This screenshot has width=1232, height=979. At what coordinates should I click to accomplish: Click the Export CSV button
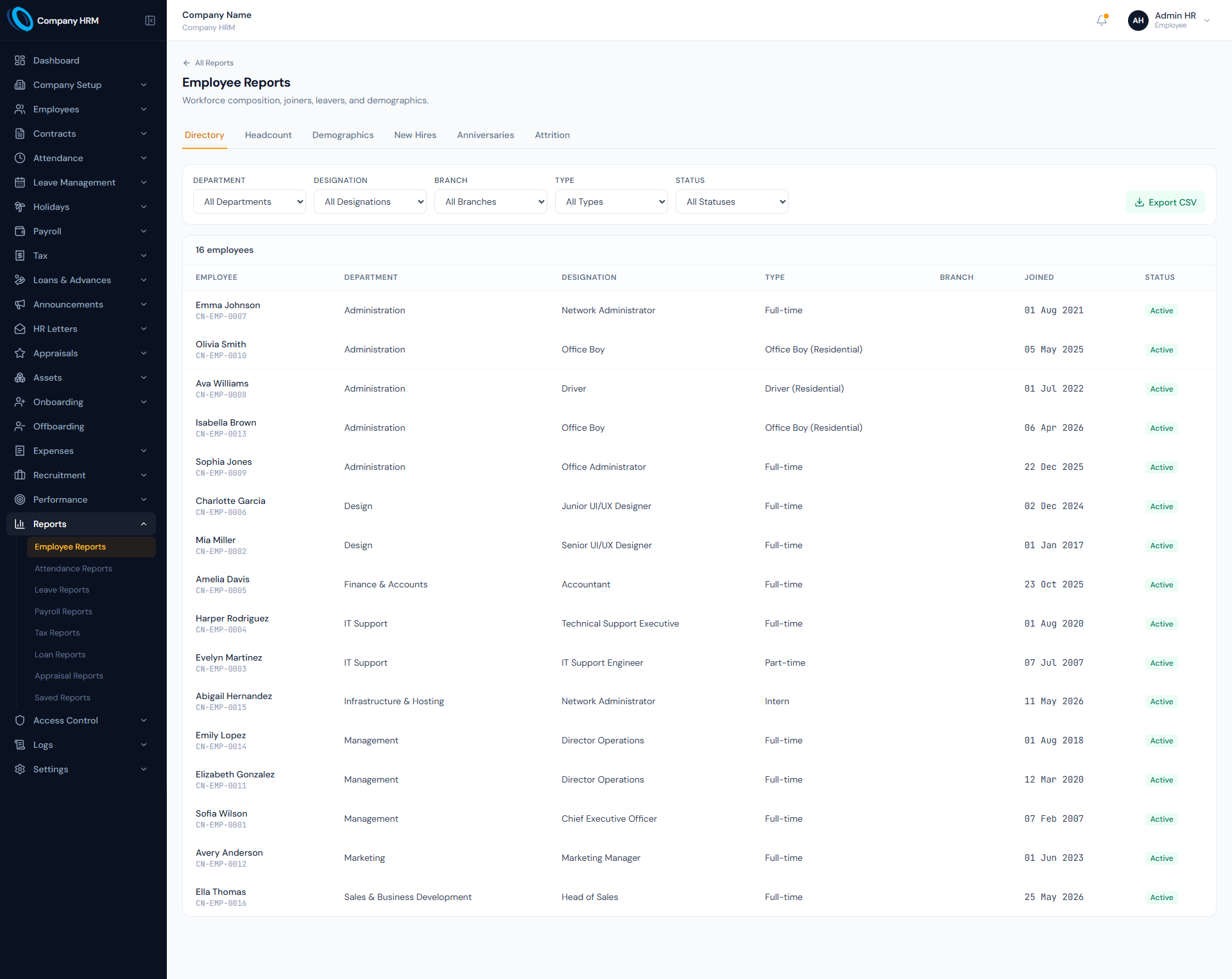[1165, 202]
